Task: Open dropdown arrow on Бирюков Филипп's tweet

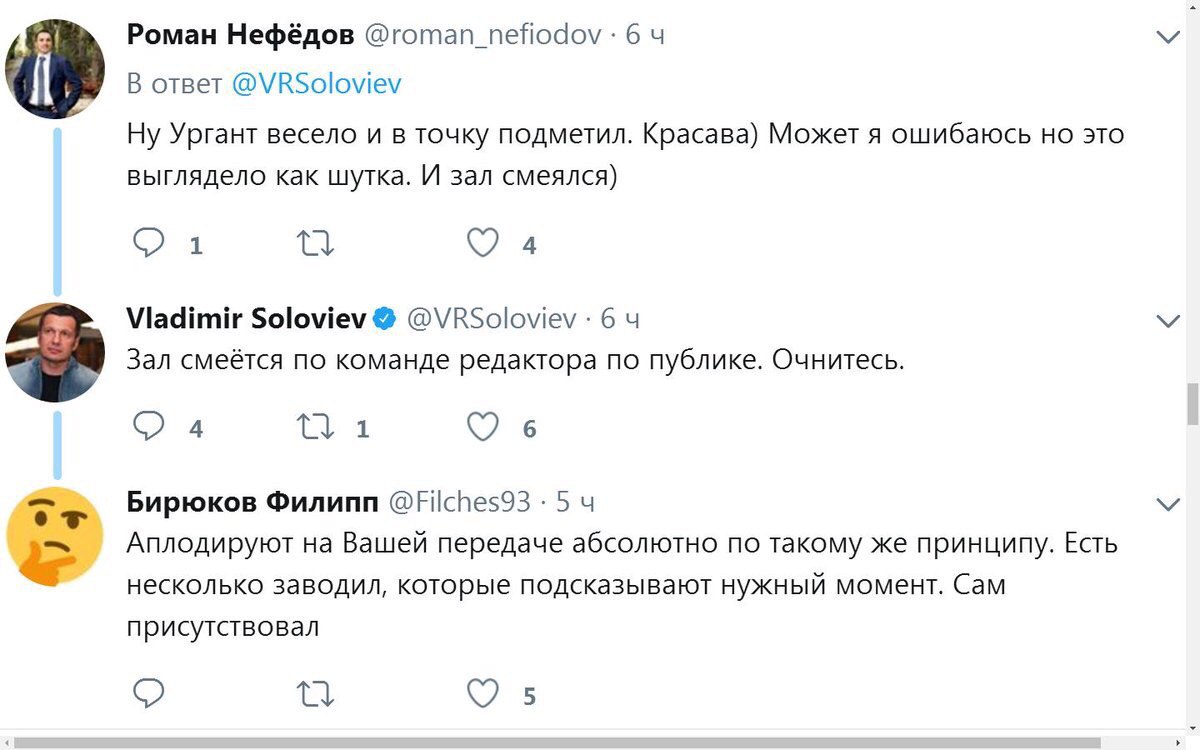Action: pos(1168,503)
